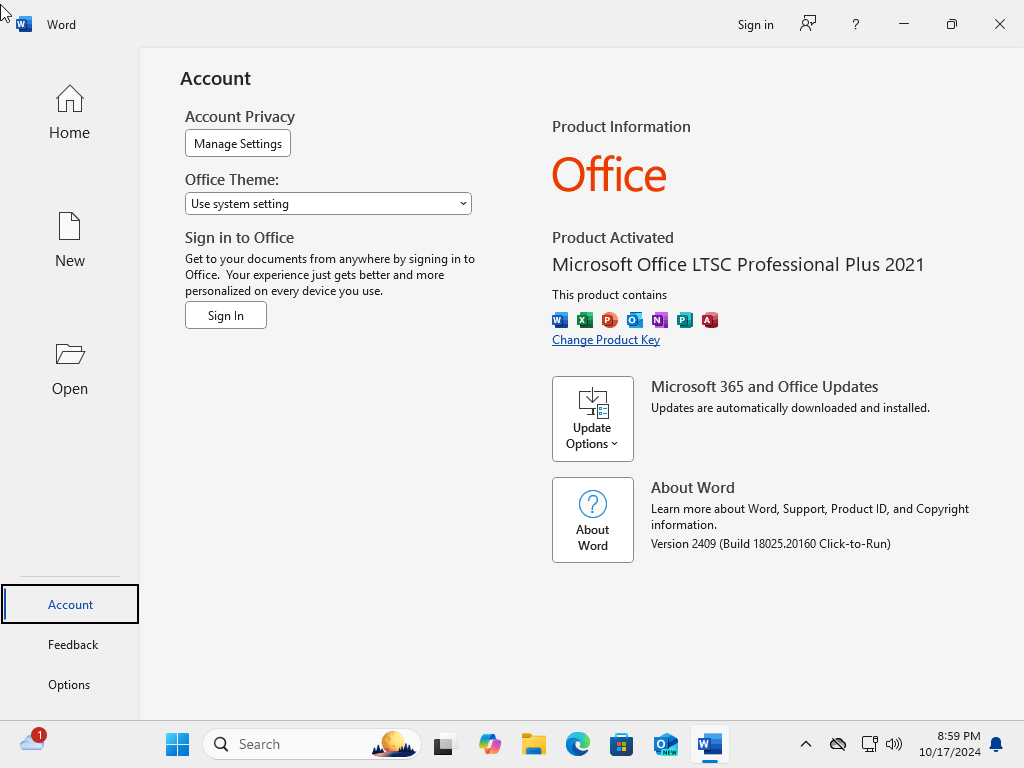The width and height of the screenshot is (1024, 768).
Task: Click the Access product icon
Action: point(710,320)
